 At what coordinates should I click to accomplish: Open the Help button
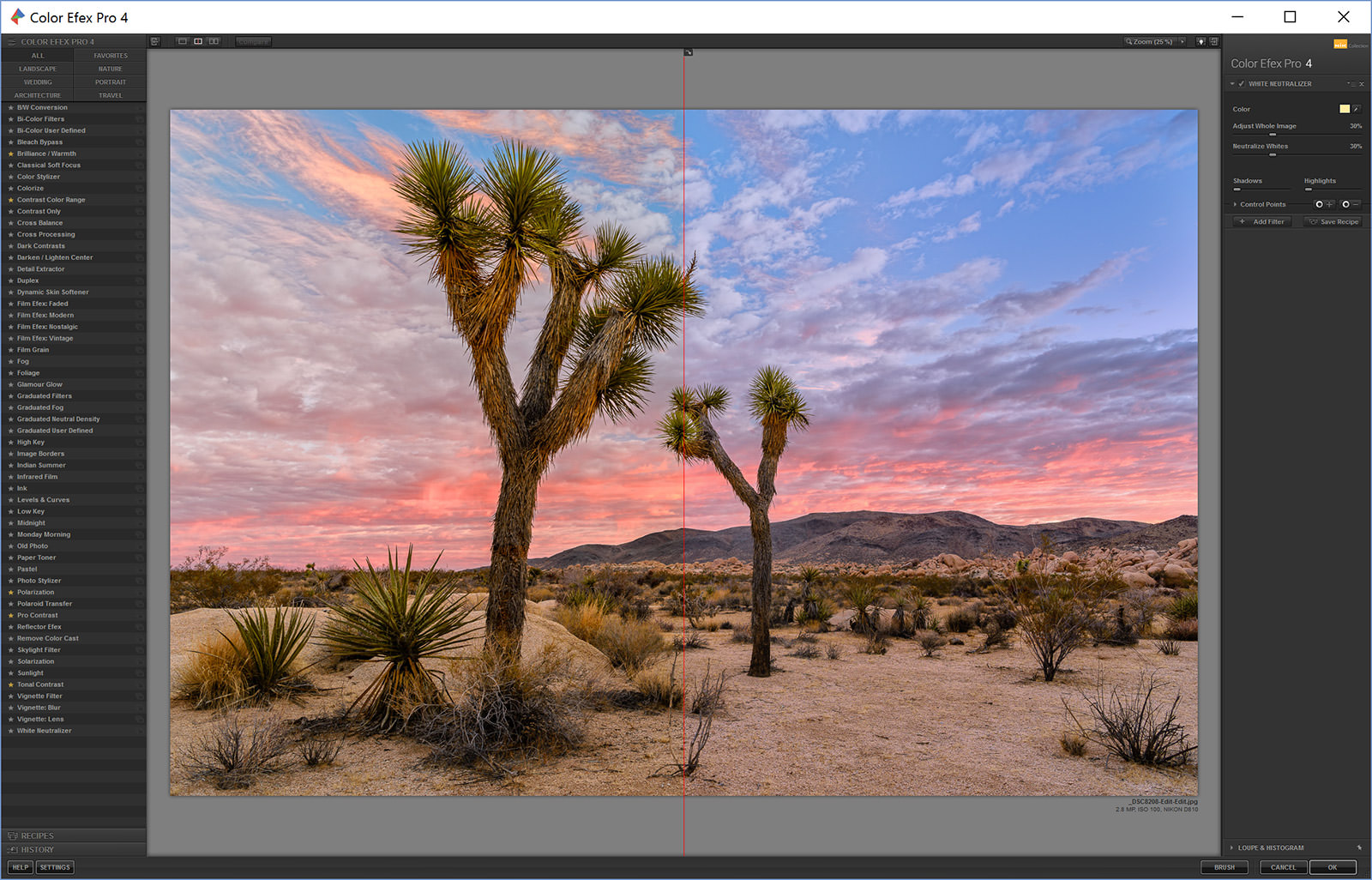[x=21, y=867]
